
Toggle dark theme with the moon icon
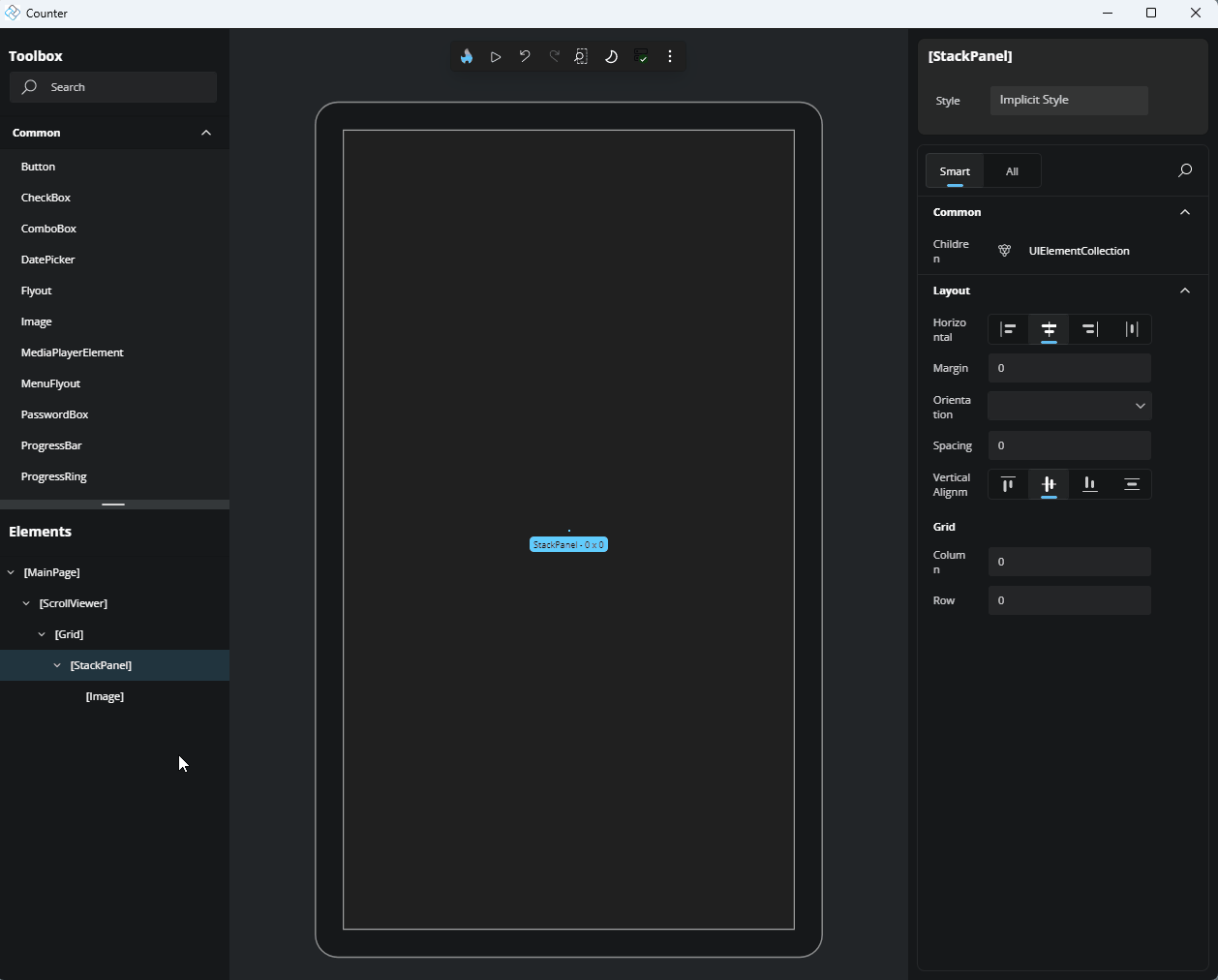pos(611,57)
